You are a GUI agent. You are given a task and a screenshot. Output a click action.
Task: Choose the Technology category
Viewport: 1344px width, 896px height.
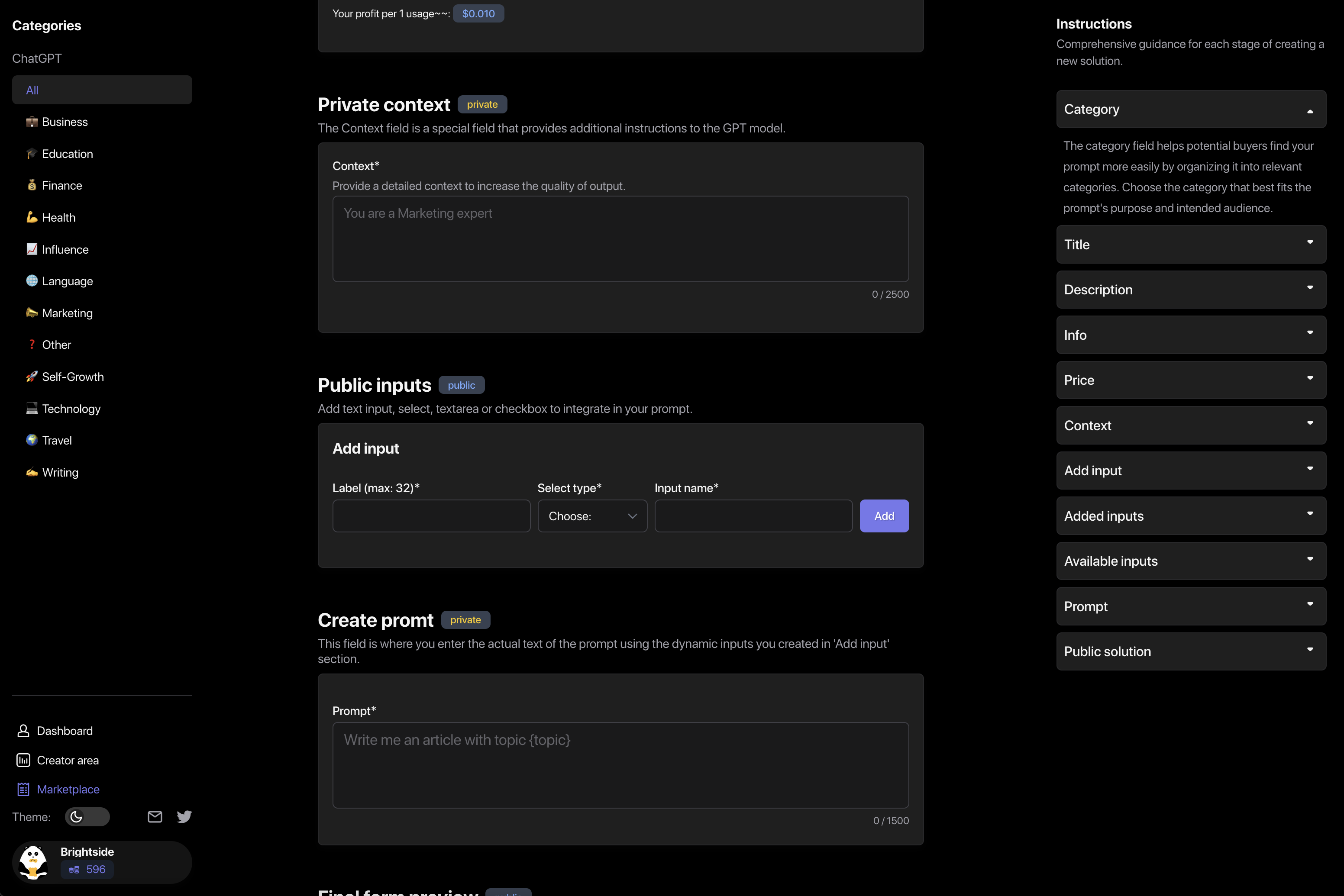[x=71, y=409]
